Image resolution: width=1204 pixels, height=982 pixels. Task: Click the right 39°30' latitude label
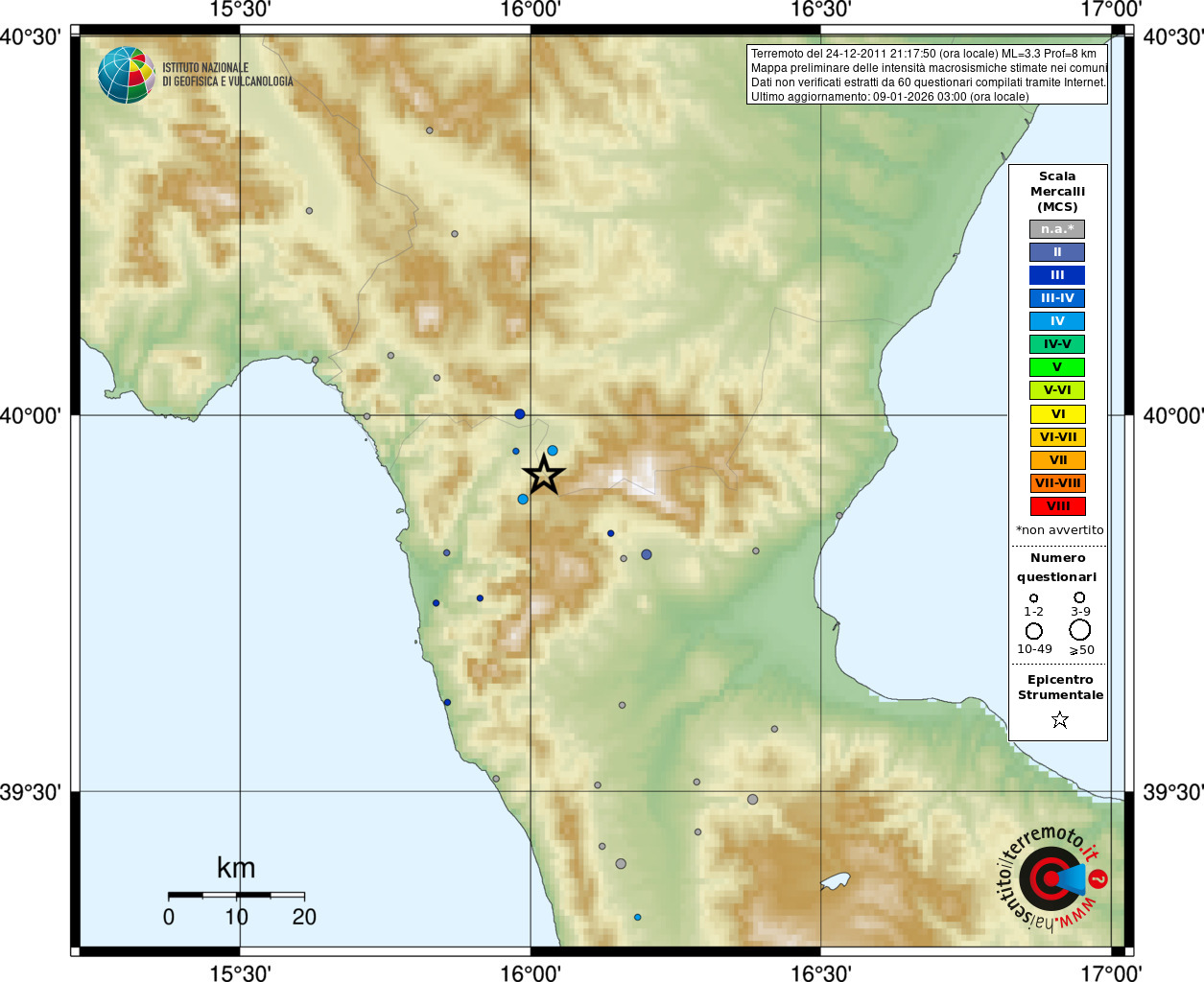(x=1172, y=792)
